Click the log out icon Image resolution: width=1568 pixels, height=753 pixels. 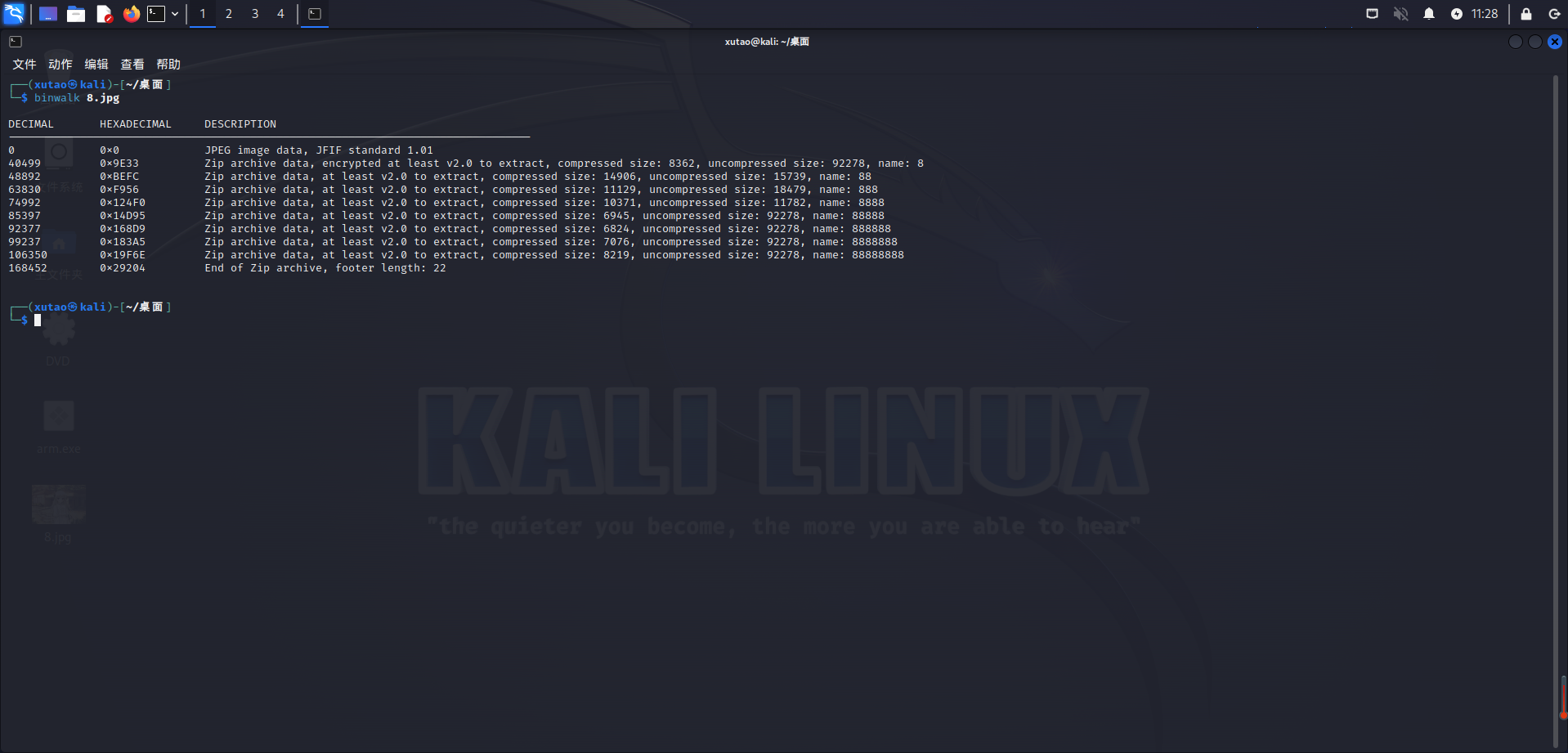pos(1554,14)
